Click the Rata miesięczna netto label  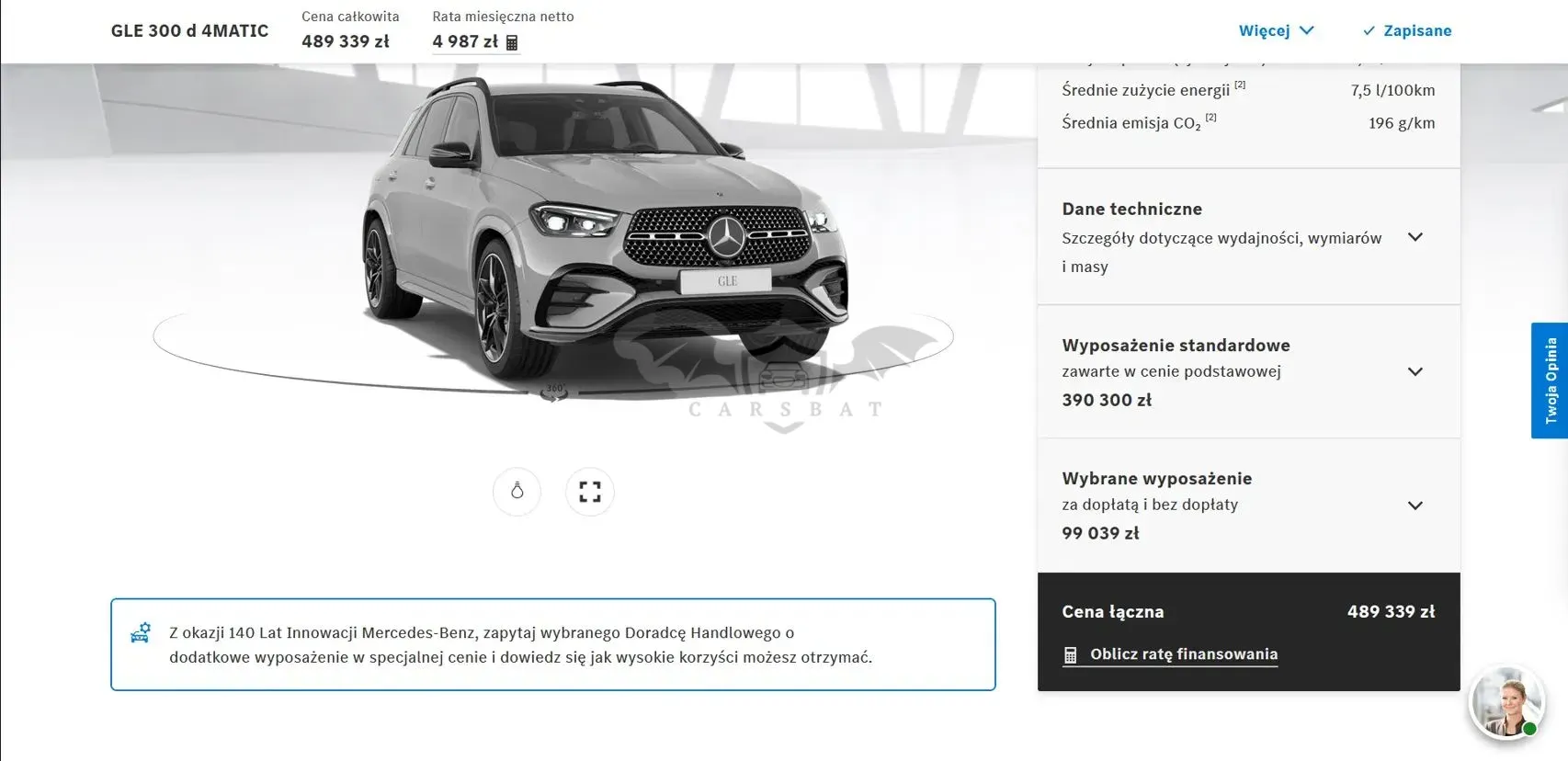503,17
